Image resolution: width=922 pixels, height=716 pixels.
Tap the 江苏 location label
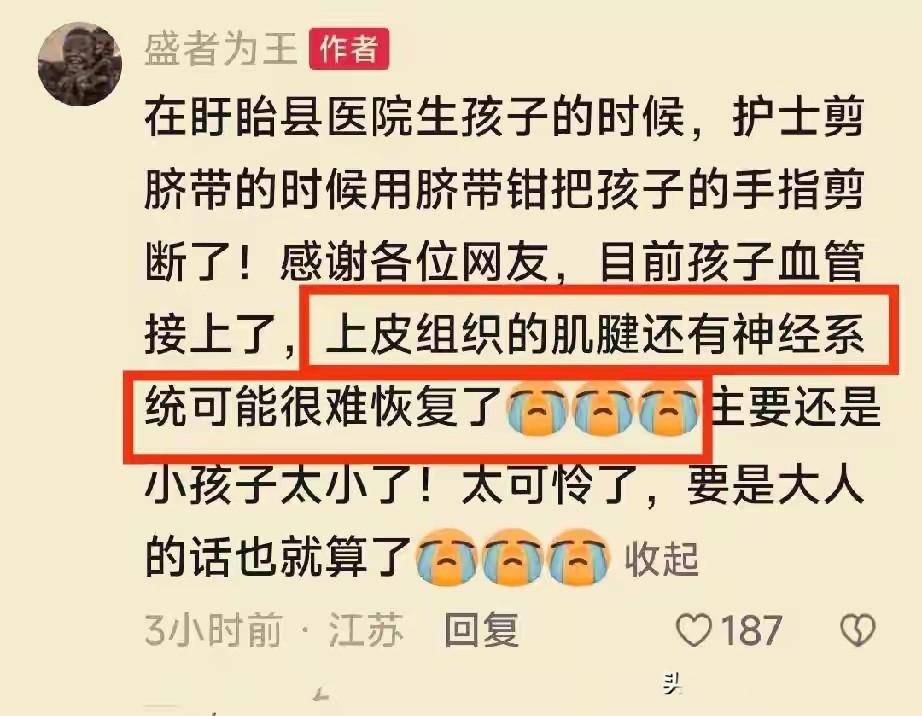366,629
